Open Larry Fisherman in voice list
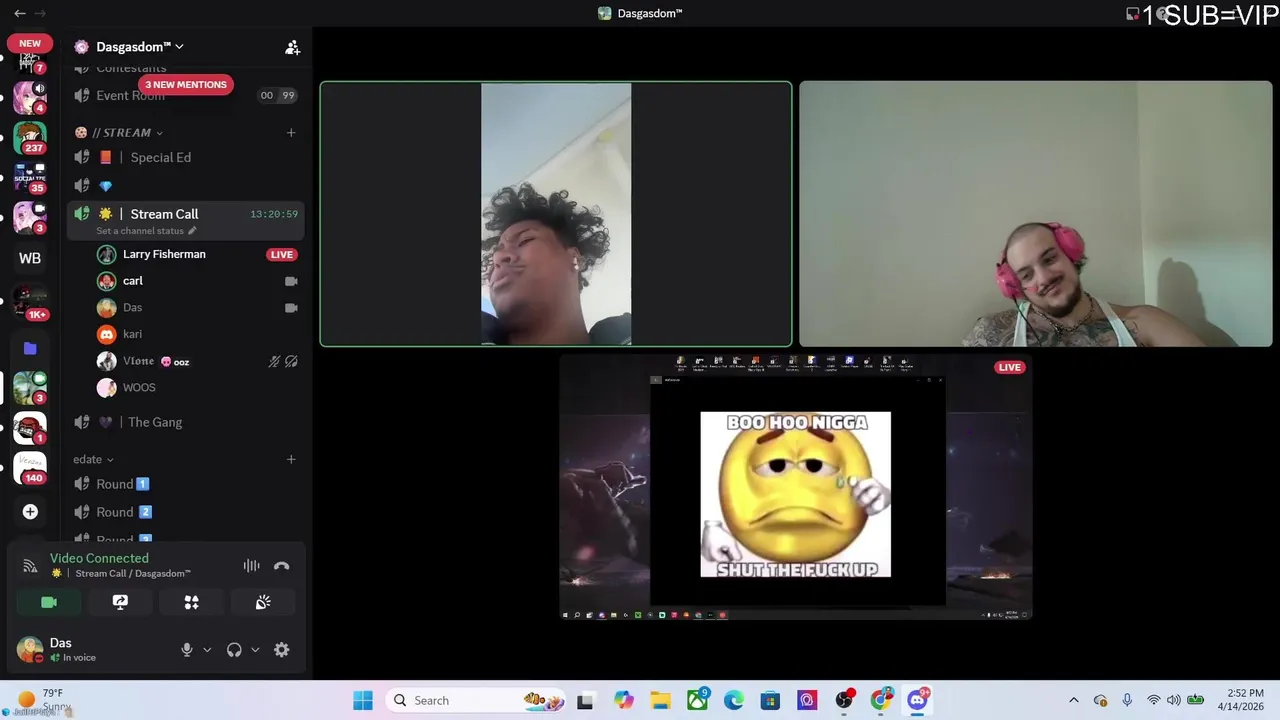The width and height of the screenshot is (1280, 720). [164, 254]
